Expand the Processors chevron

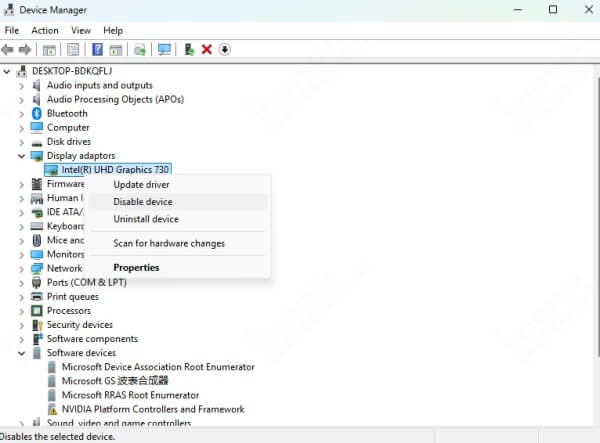(x=21, y=311)
